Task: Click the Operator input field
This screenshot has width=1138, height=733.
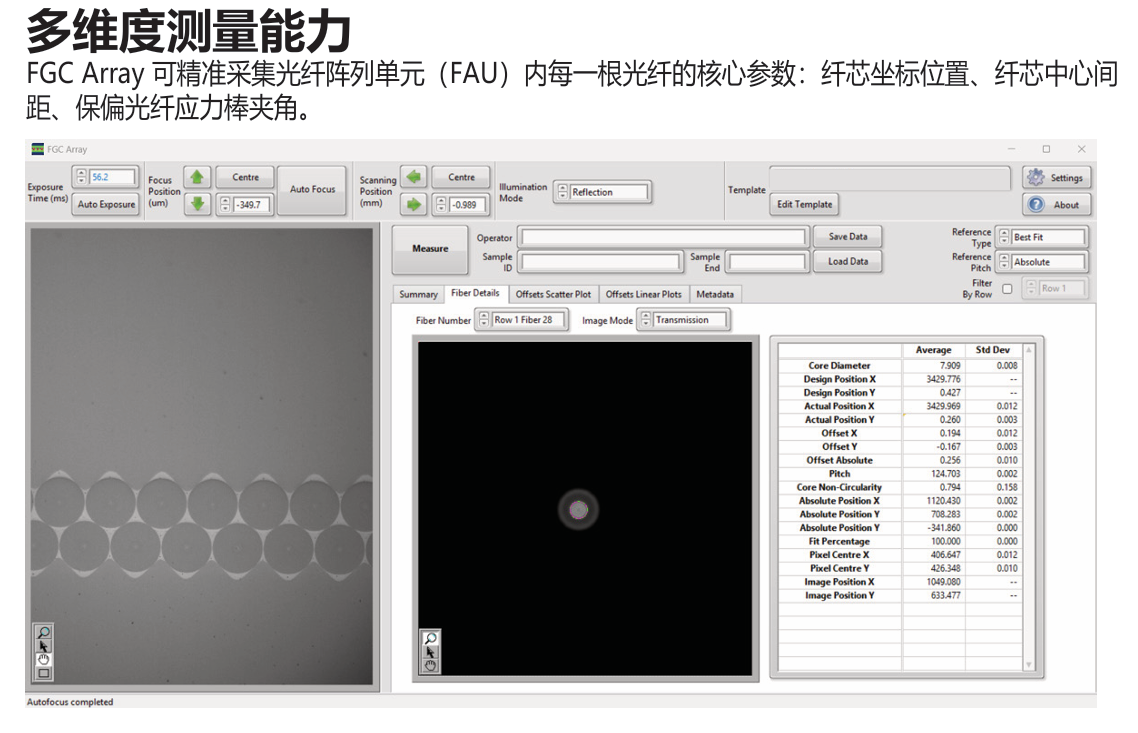Action: 663,237
